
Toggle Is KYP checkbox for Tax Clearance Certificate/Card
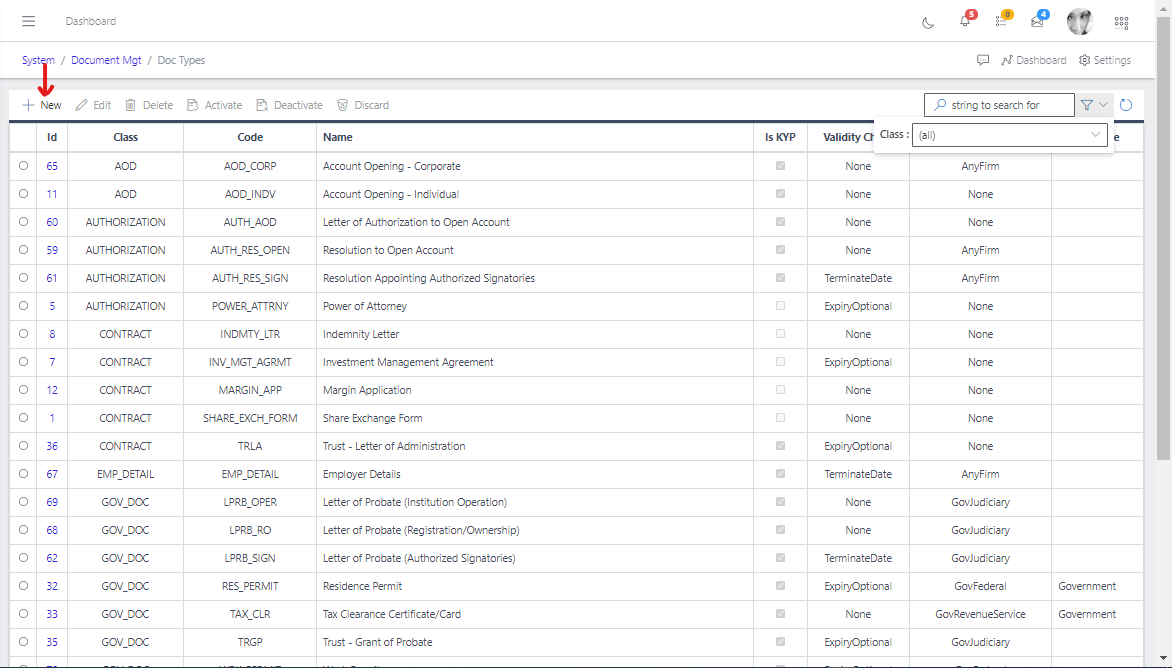pyautogui.click(x=780, y=613)
